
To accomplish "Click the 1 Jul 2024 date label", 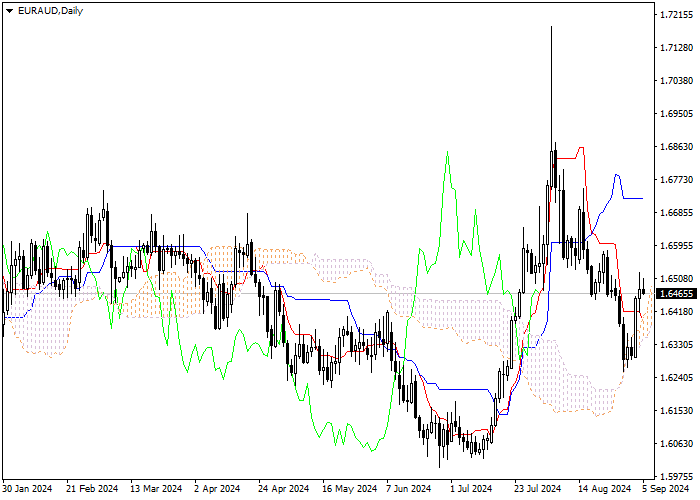I will tap(471, 489).
